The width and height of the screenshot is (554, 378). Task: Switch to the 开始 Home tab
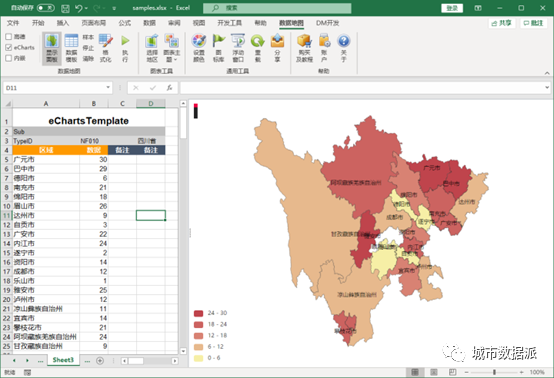[38, 23]
